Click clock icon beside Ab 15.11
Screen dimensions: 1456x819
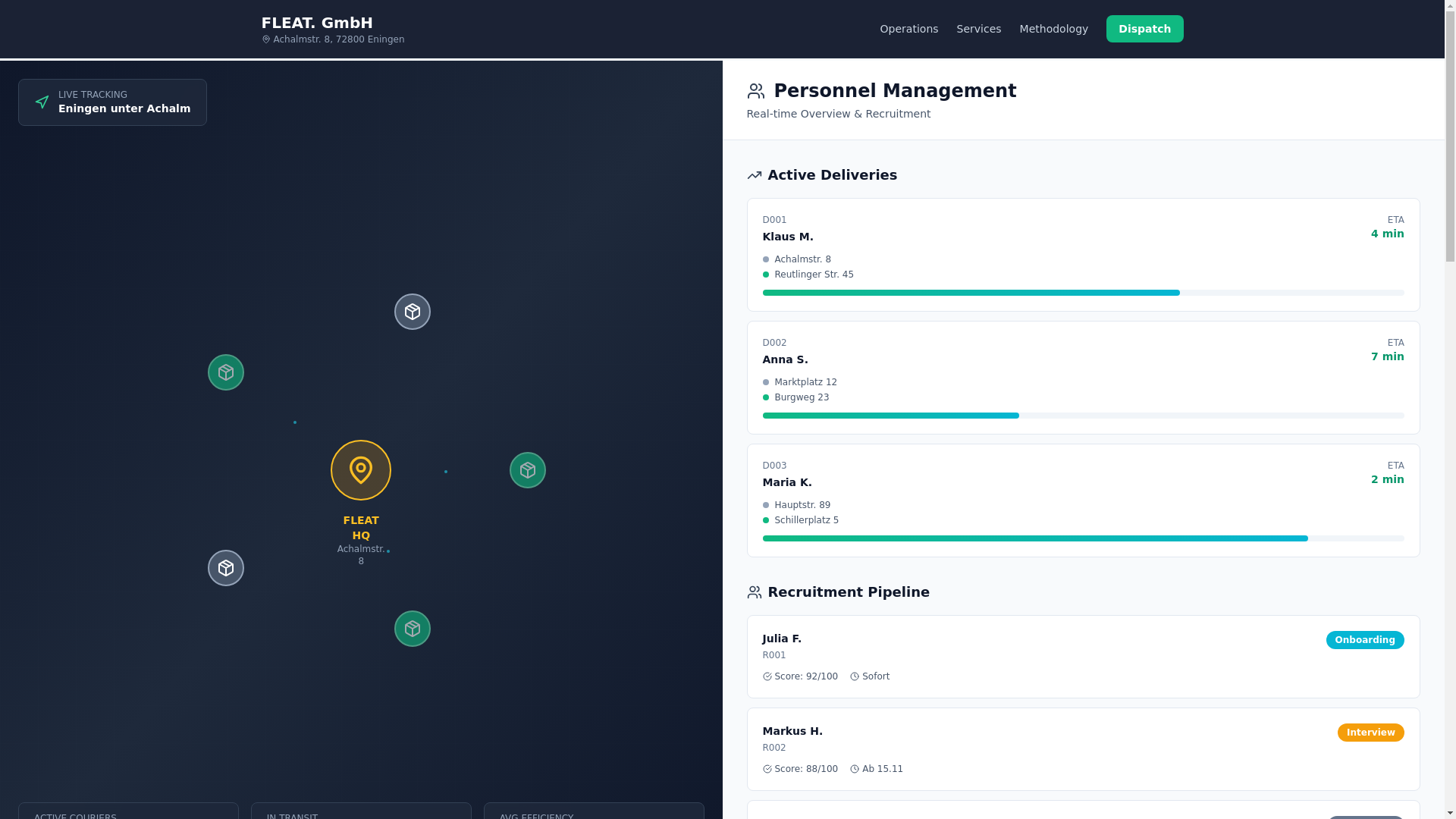855,769
